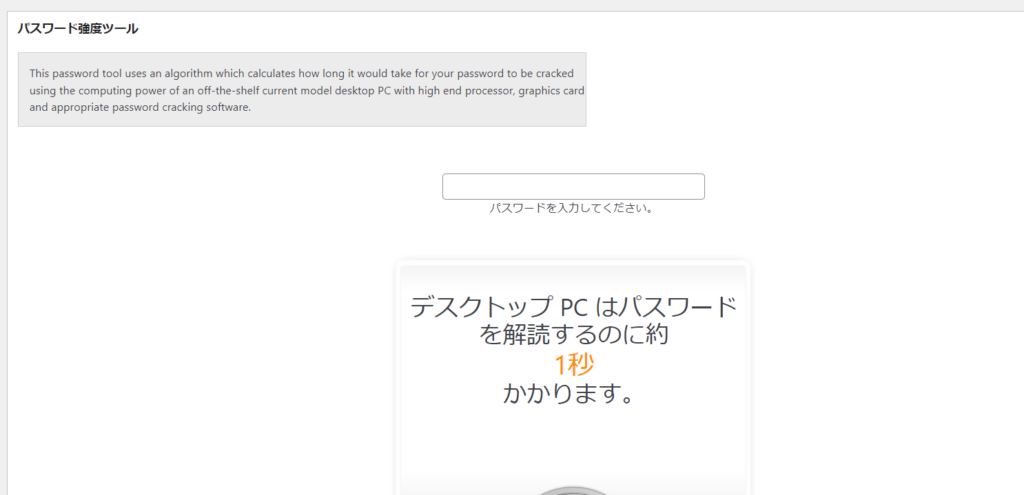Click the empty space in the result panel under かかります。
This screenshot has width=1024, height=495.
coord(572,444)
